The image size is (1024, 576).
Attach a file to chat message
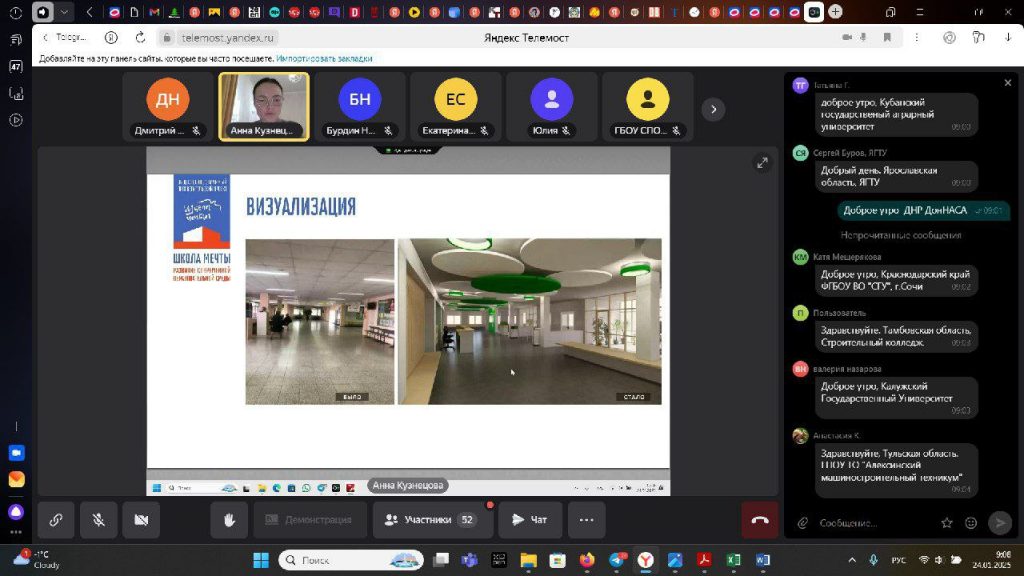[x=802, y=523]
